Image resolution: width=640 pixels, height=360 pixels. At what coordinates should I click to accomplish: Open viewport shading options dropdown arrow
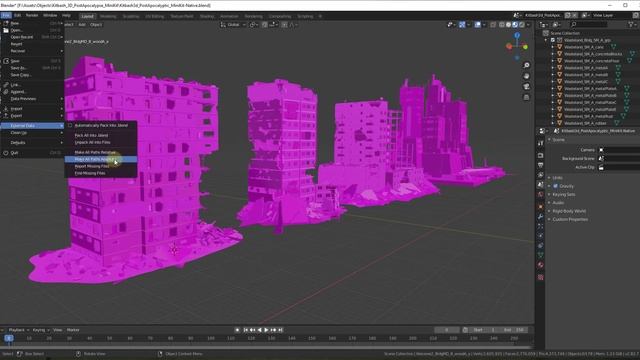click(x=528, y=25)
